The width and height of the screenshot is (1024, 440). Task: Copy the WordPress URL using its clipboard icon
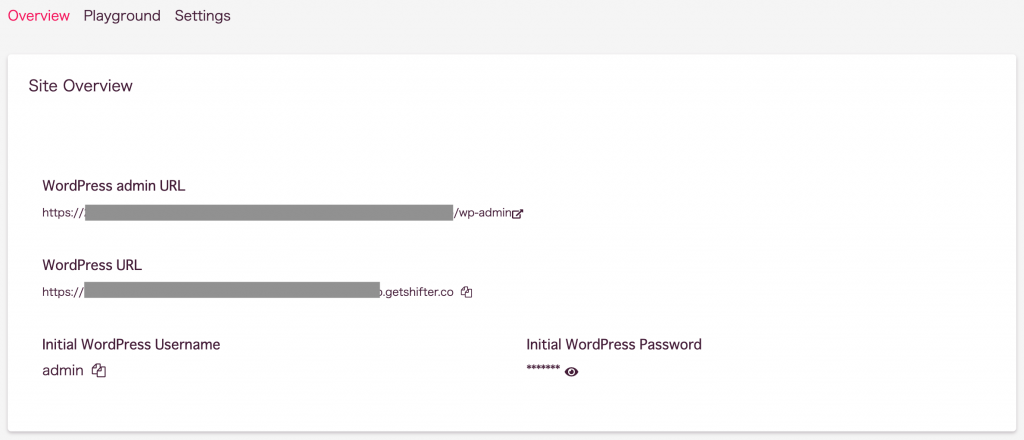coord(466,292)
